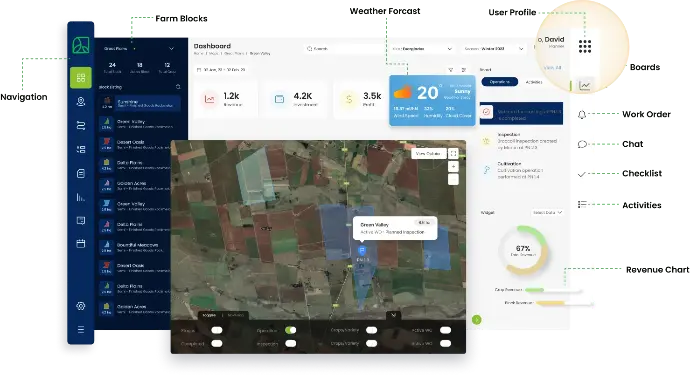Click the search icon beside Block Listing
The width and height of the screenshot is (690, 375).
click(x=178, y=87)
